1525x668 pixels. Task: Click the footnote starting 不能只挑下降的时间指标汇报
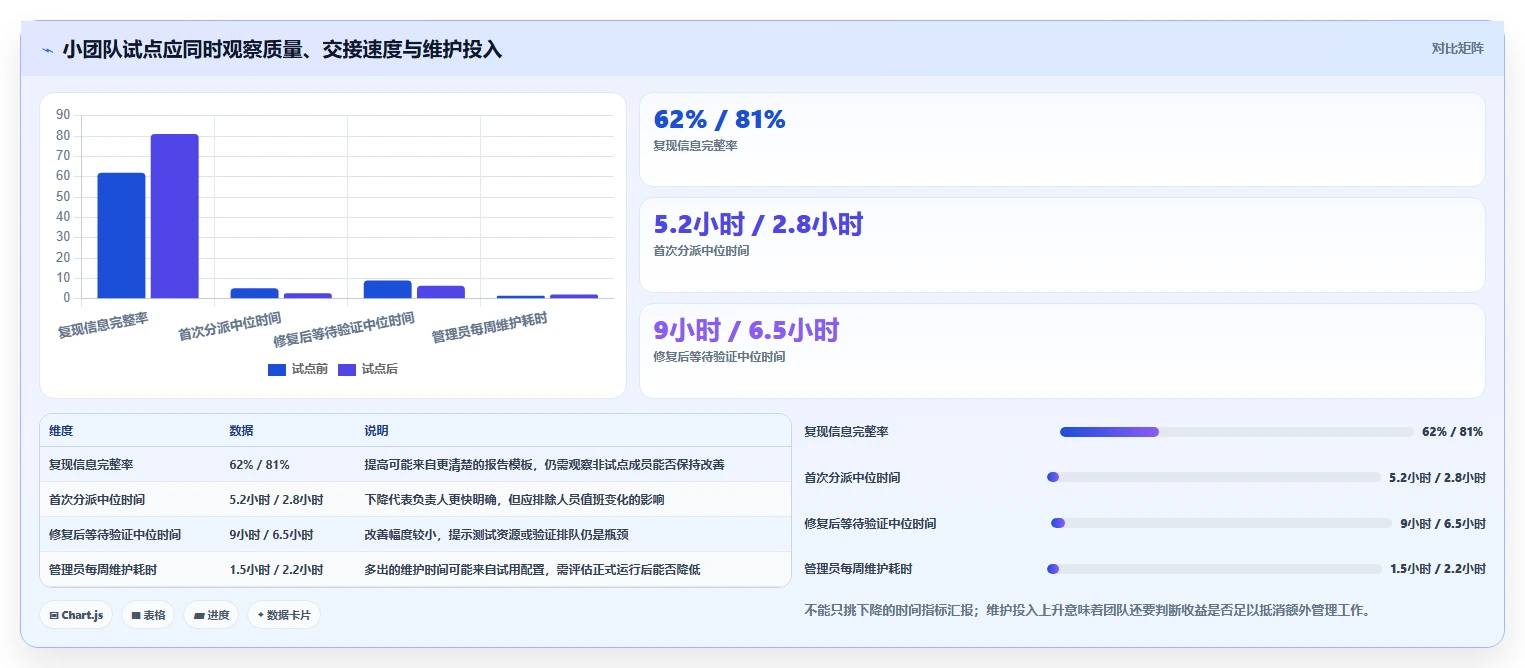tap(1086, 610)
